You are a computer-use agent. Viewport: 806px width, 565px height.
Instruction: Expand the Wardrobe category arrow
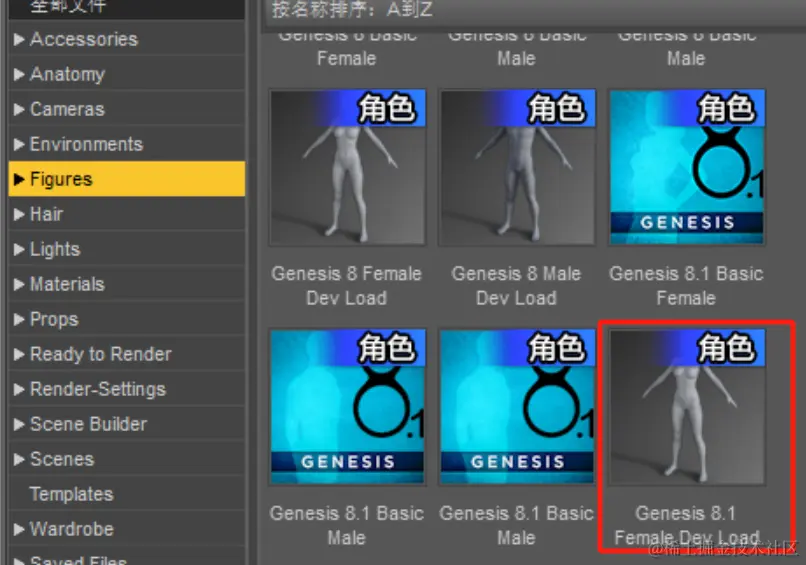(x=19, y=529)
